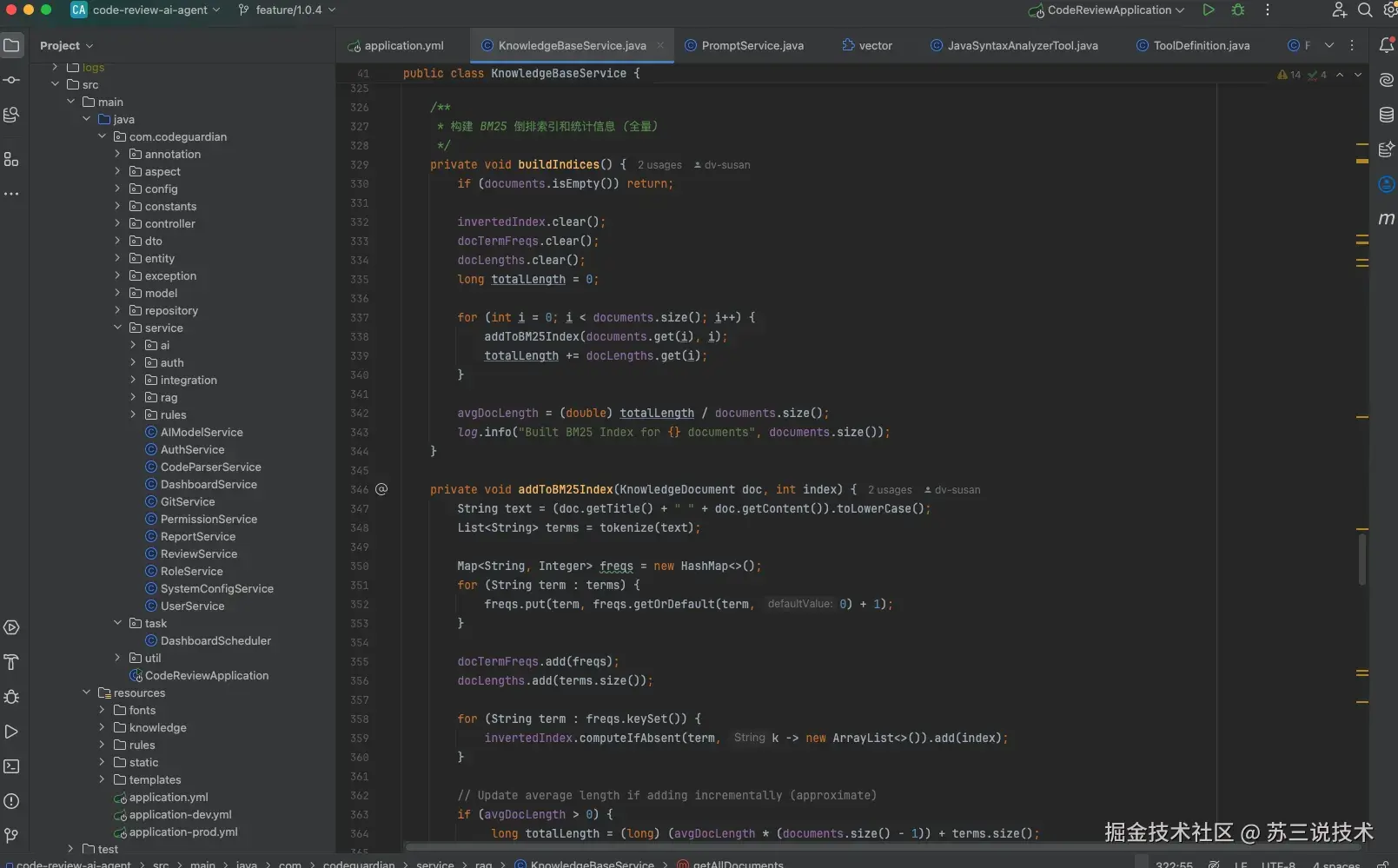Show more tool windows ellipsis

point(12,194)
